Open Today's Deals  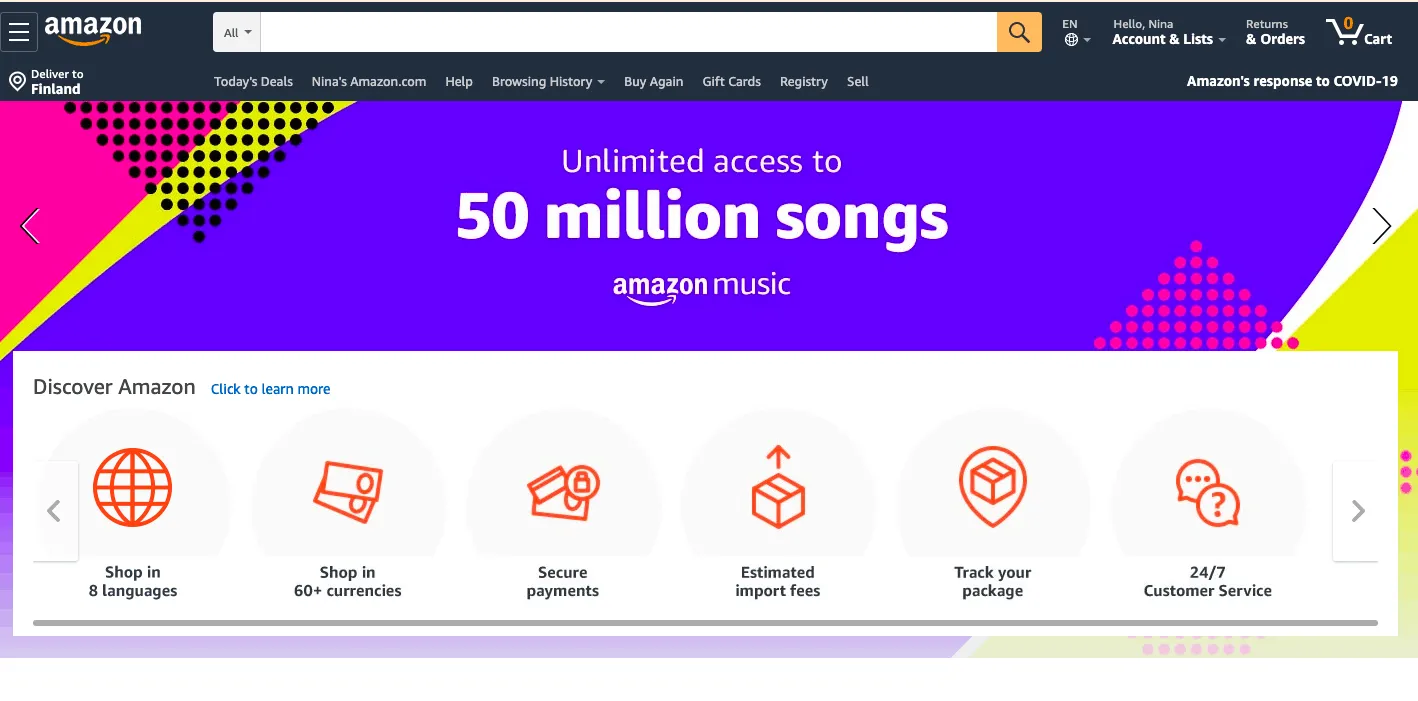coord(253,82)
